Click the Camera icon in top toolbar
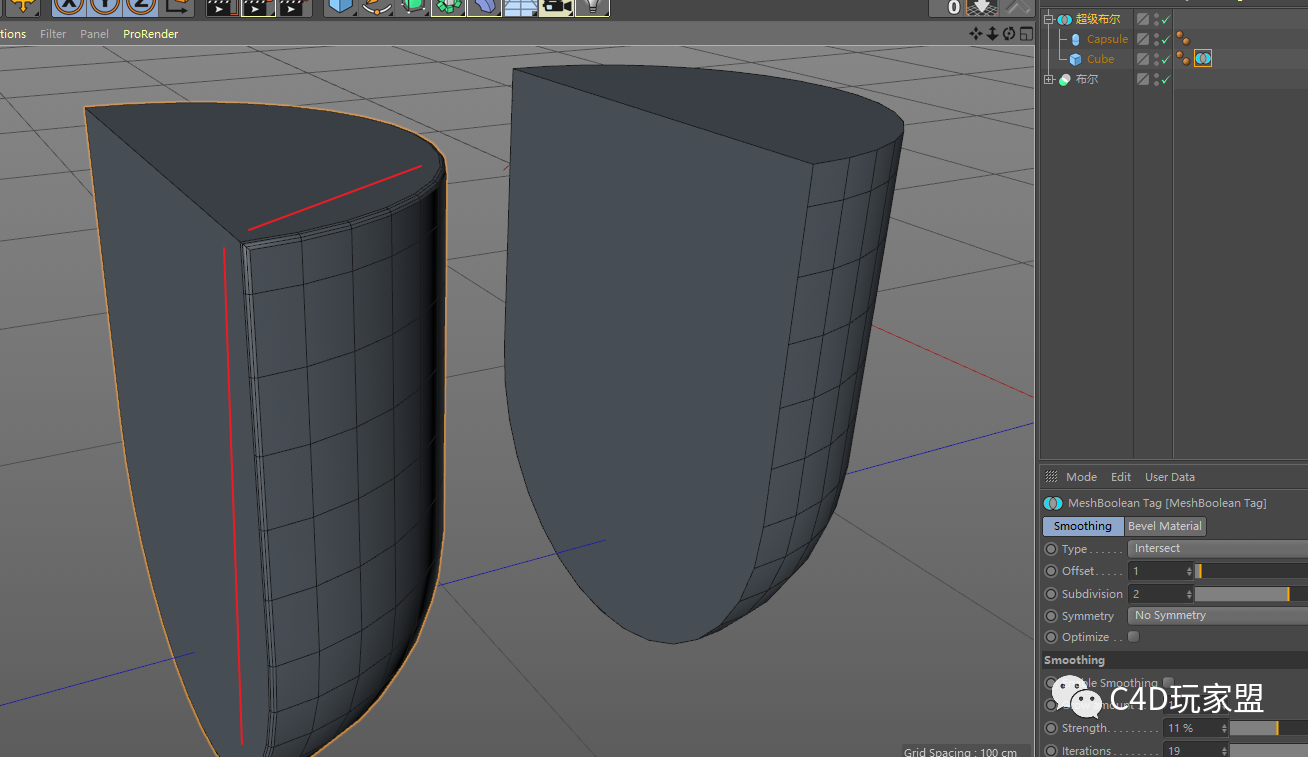Image resolution: width=1308 pixels, height=757 pixels. [555, 6]
